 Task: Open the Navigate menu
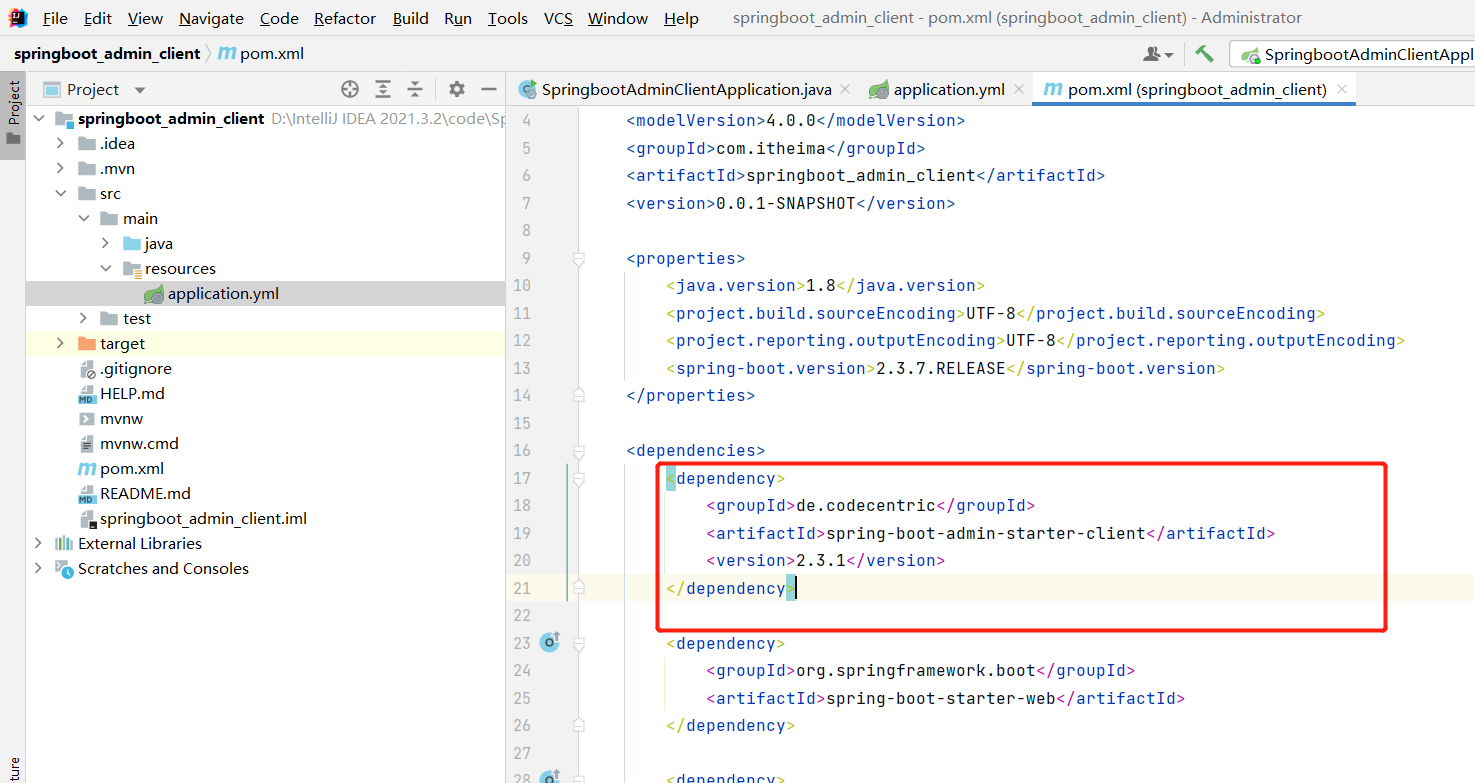(x=211, y=18)
